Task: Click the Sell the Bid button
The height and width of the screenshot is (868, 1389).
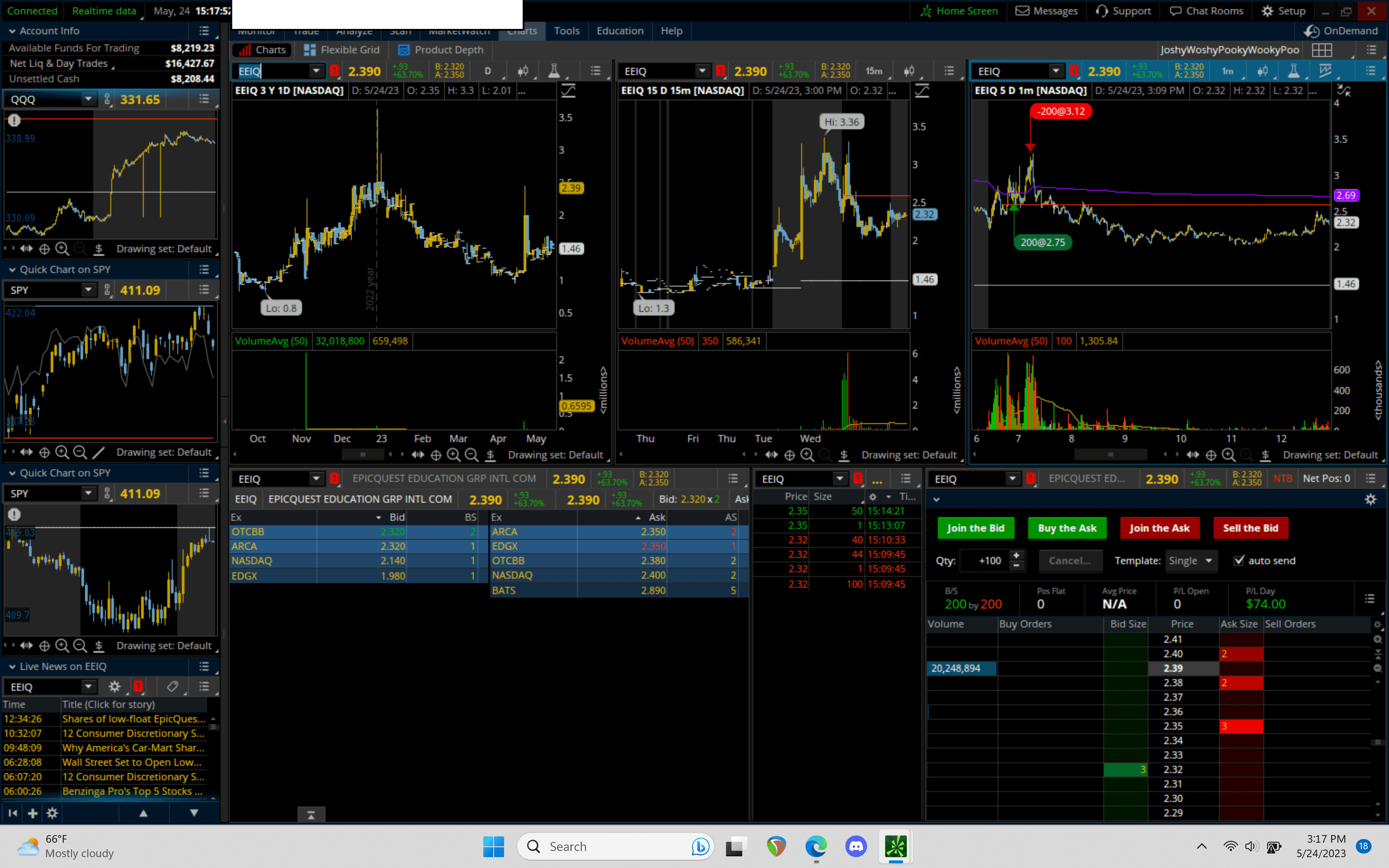Action: [1251, 528]
